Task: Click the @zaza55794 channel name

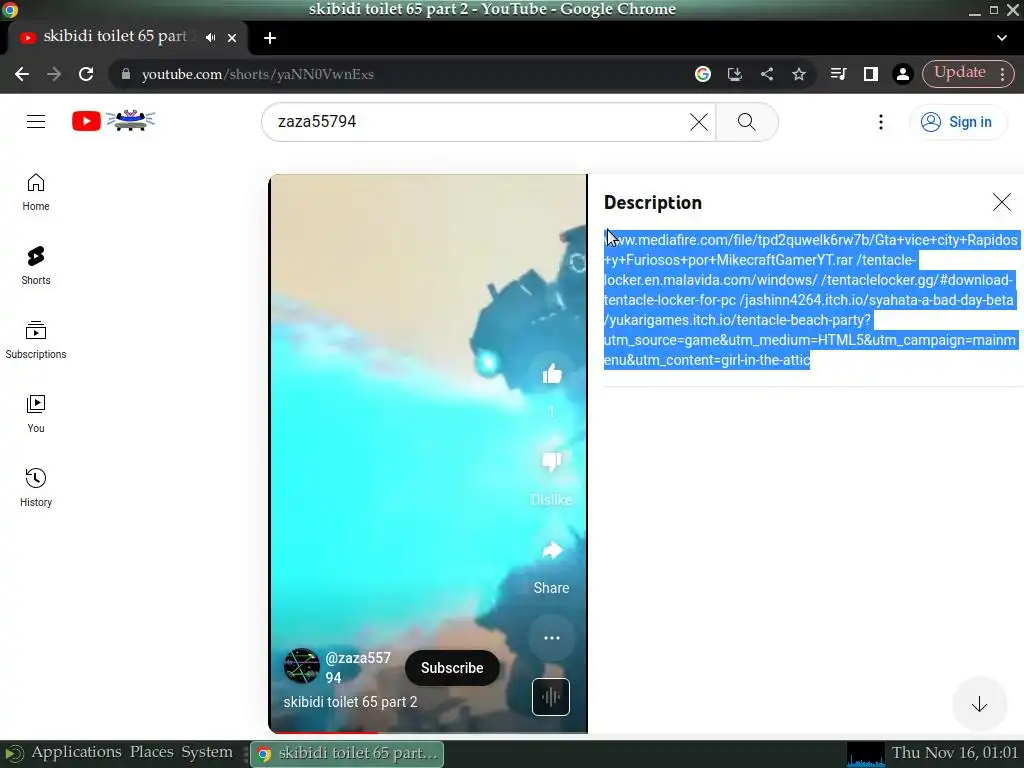Action: coord(358,667)
